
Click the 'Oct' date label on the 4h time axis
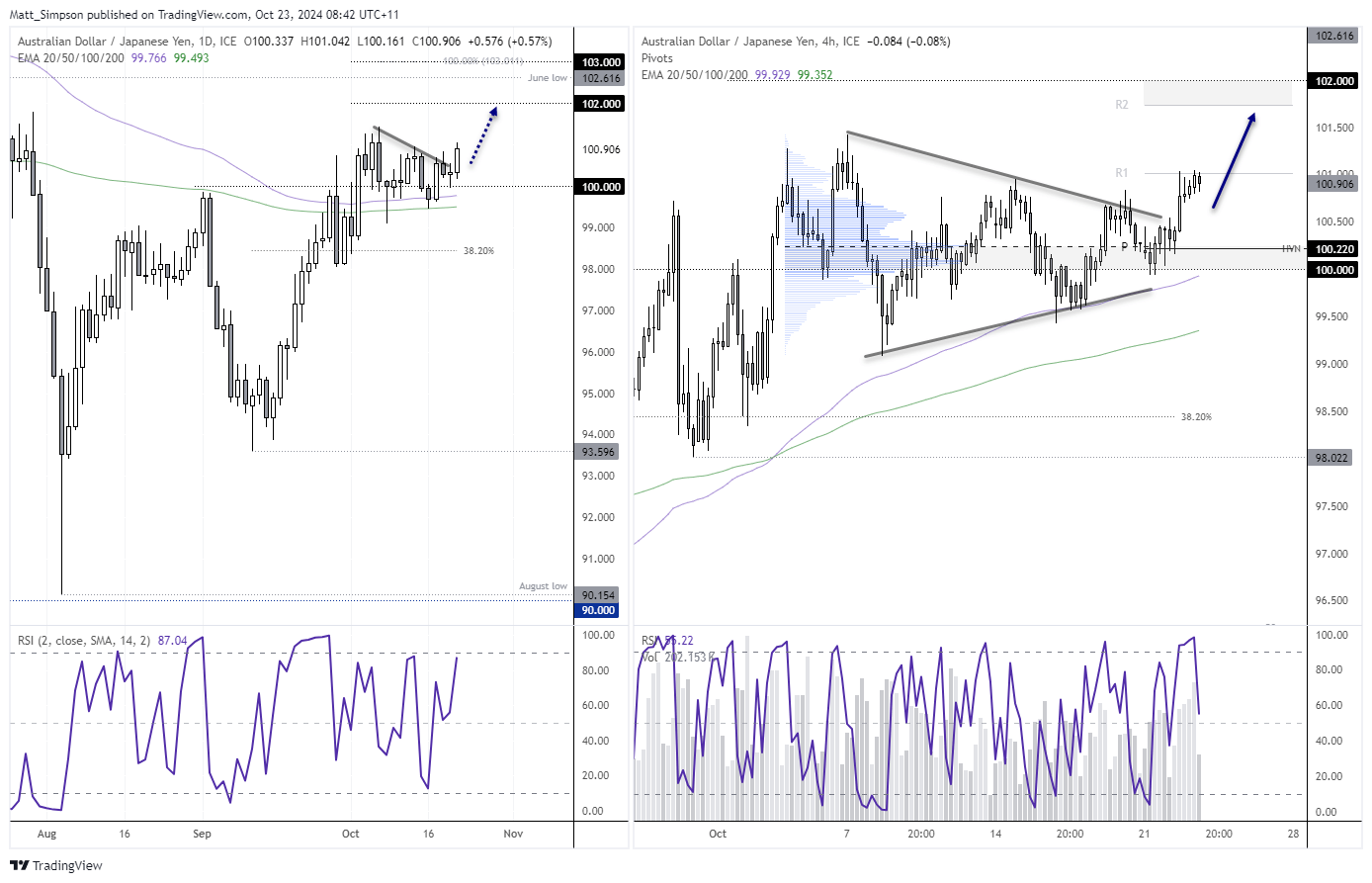point(718,834)
